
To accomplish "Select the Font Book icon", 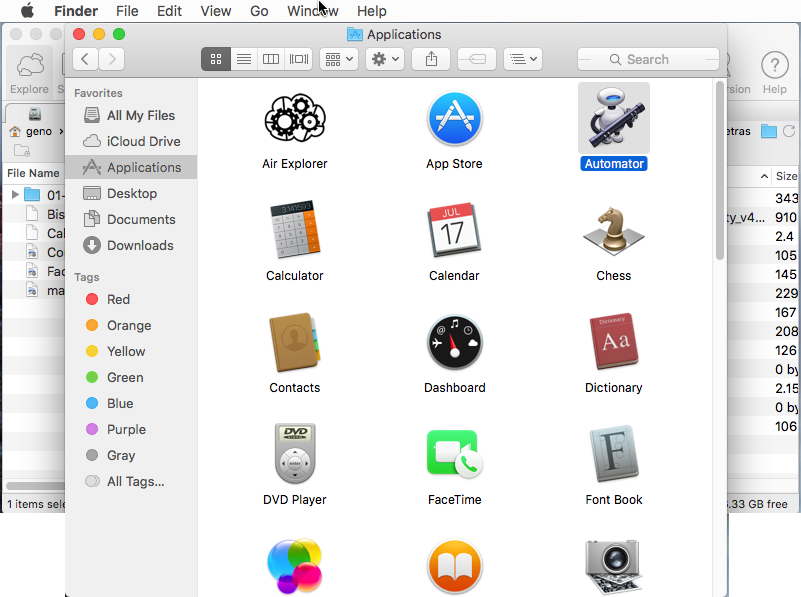I will coord(614,453).
